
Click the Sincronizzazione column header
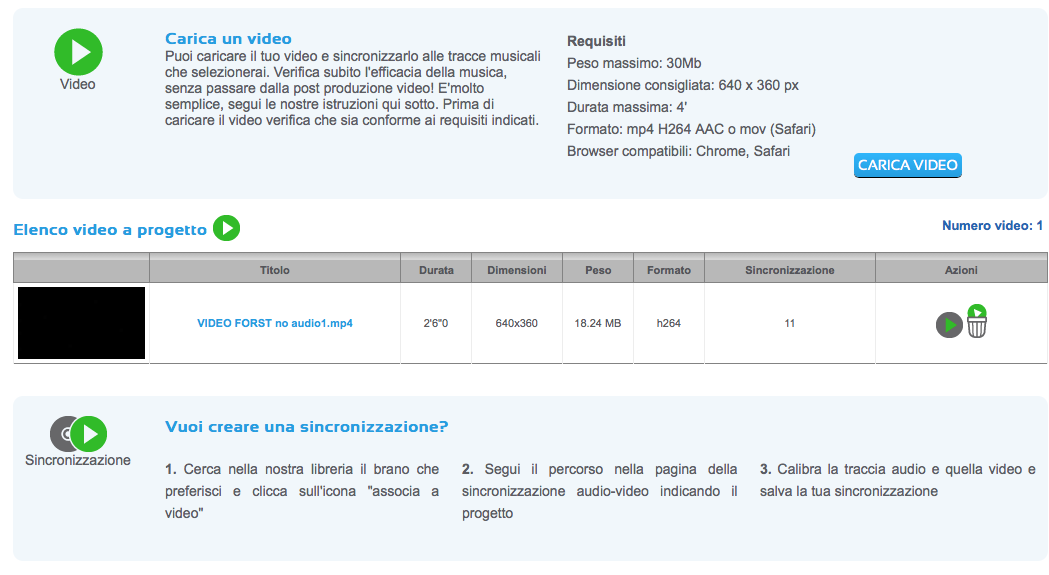point(790,270)
